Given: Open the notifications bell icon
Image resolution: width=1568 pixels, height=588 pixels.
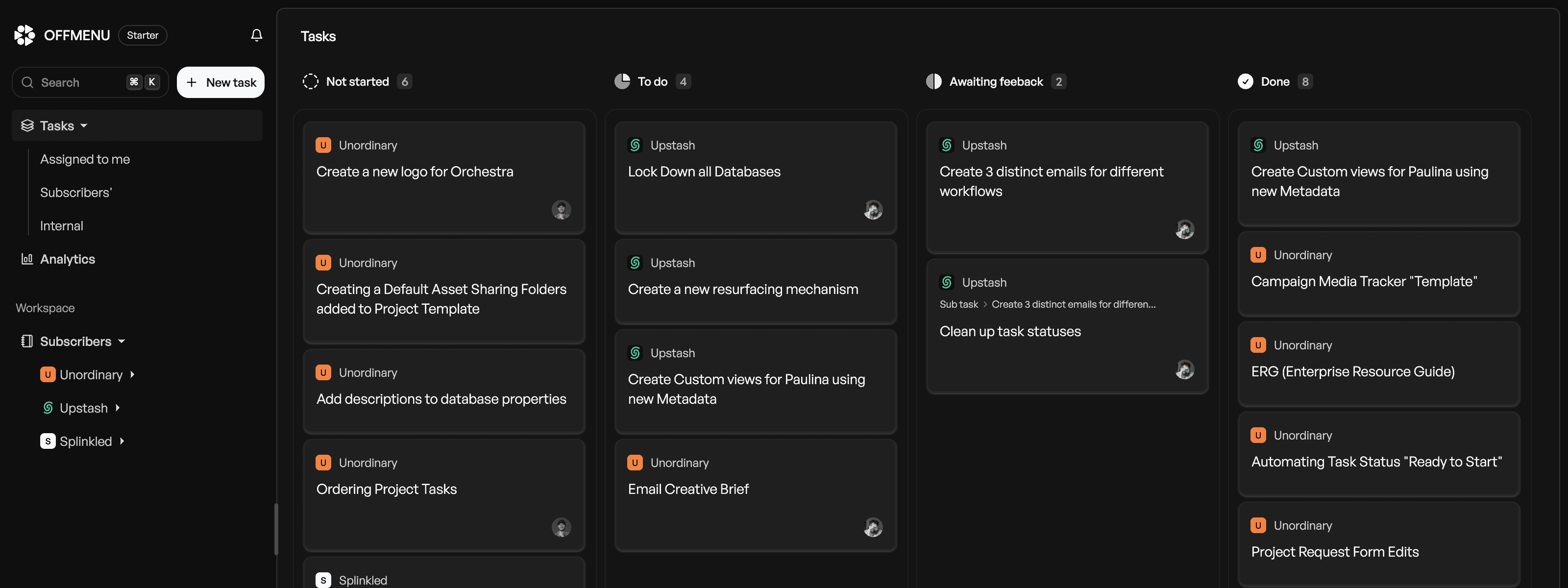Looking at the screenshot, I should click(256, 35).
